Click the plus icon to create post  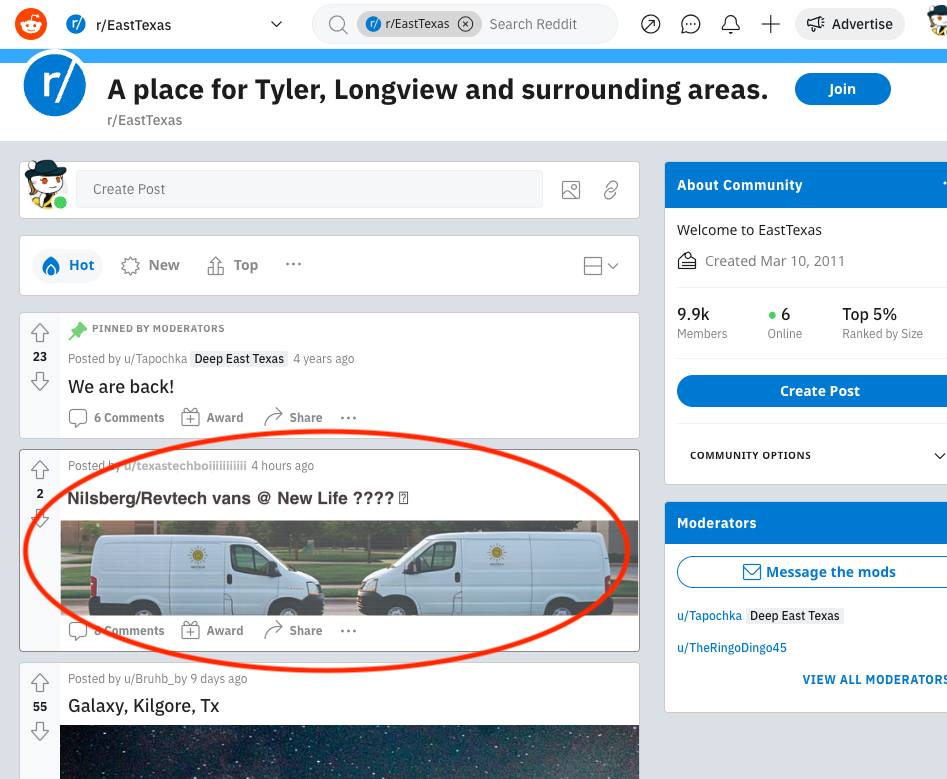click(770, 24)
